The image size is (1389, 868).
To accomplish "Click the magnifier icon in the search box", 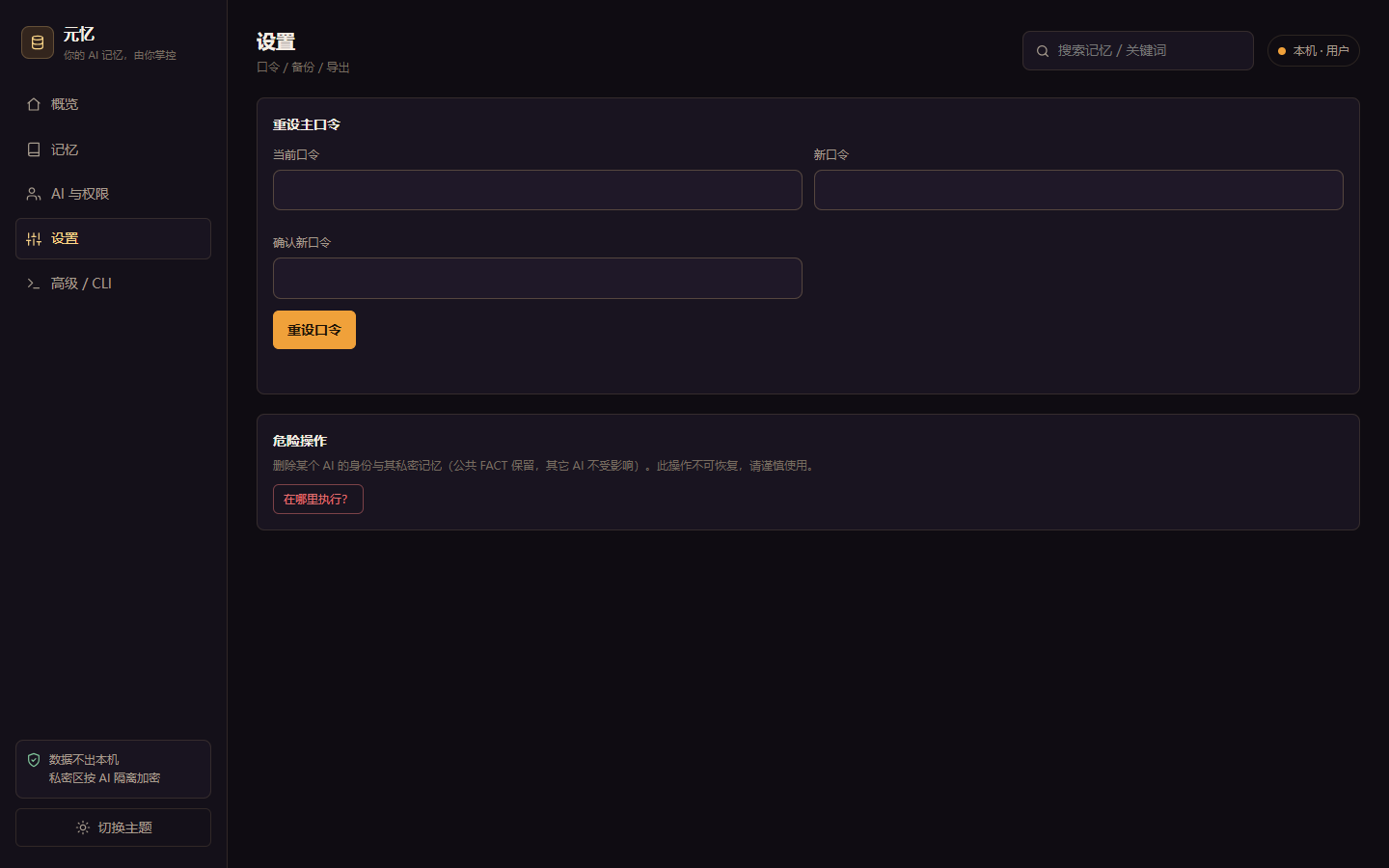I will (x=1043, y=51).
